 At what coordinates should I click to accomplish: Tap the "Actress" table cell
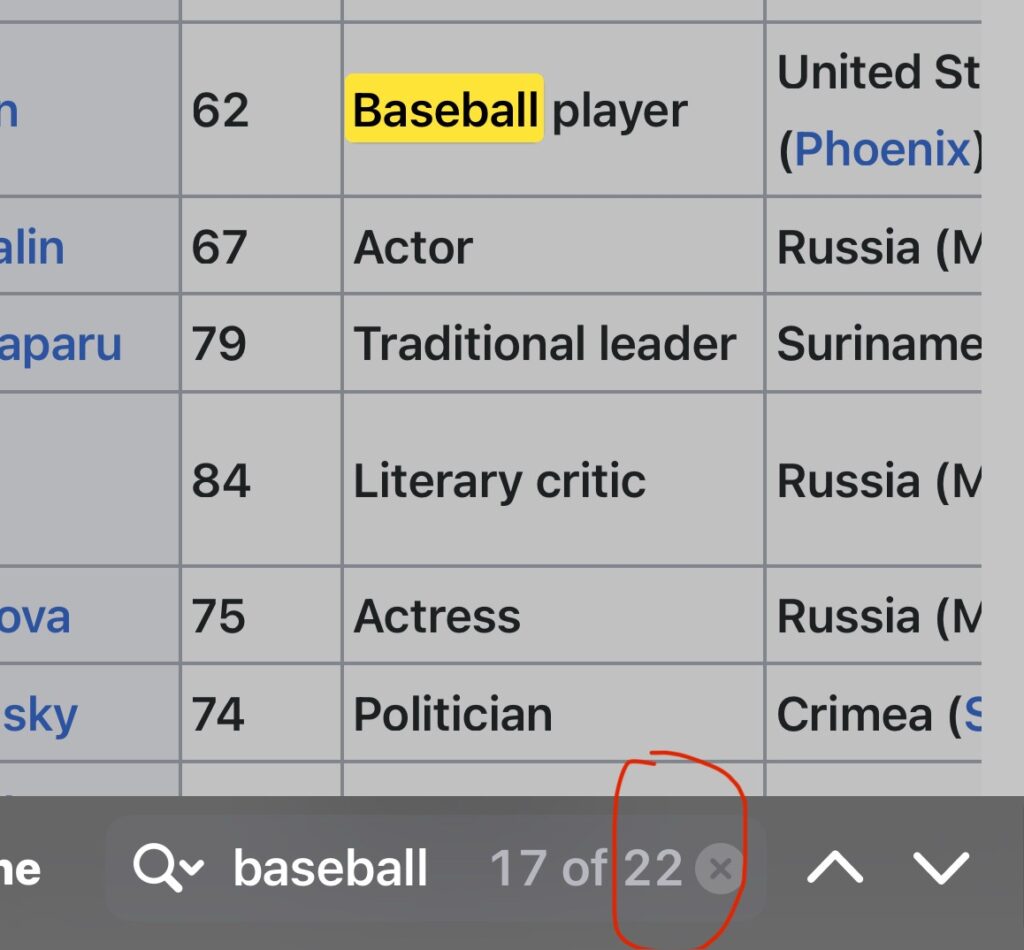pos(437,616)
